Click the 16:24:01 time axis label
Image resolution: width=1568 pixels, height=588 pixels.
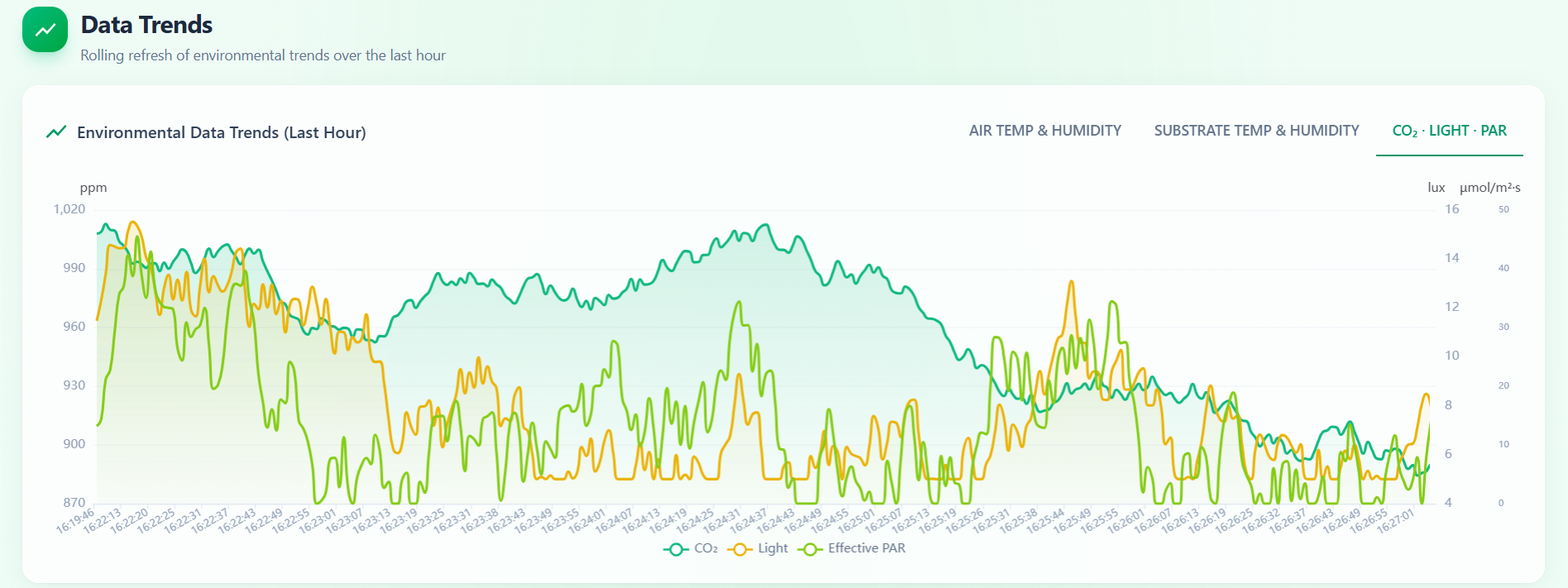coord(588,521)
